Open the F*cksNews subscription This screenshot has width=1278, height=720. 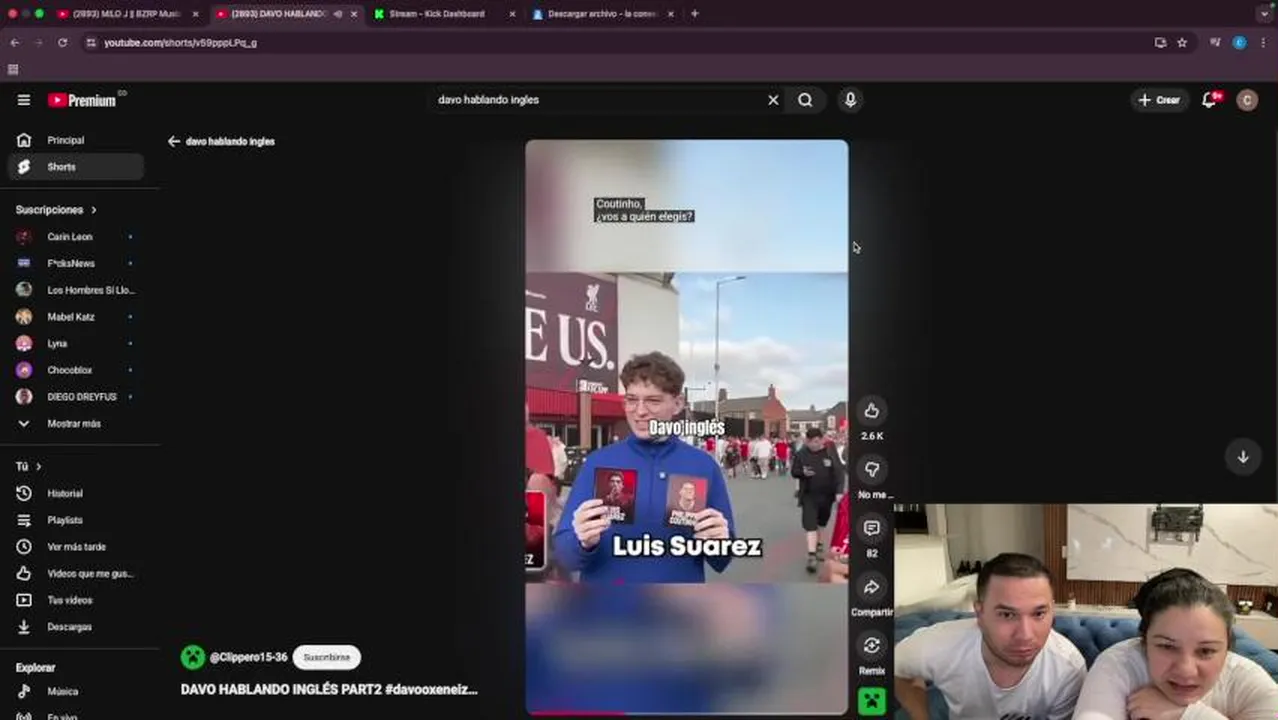click(x=75, y=263)
